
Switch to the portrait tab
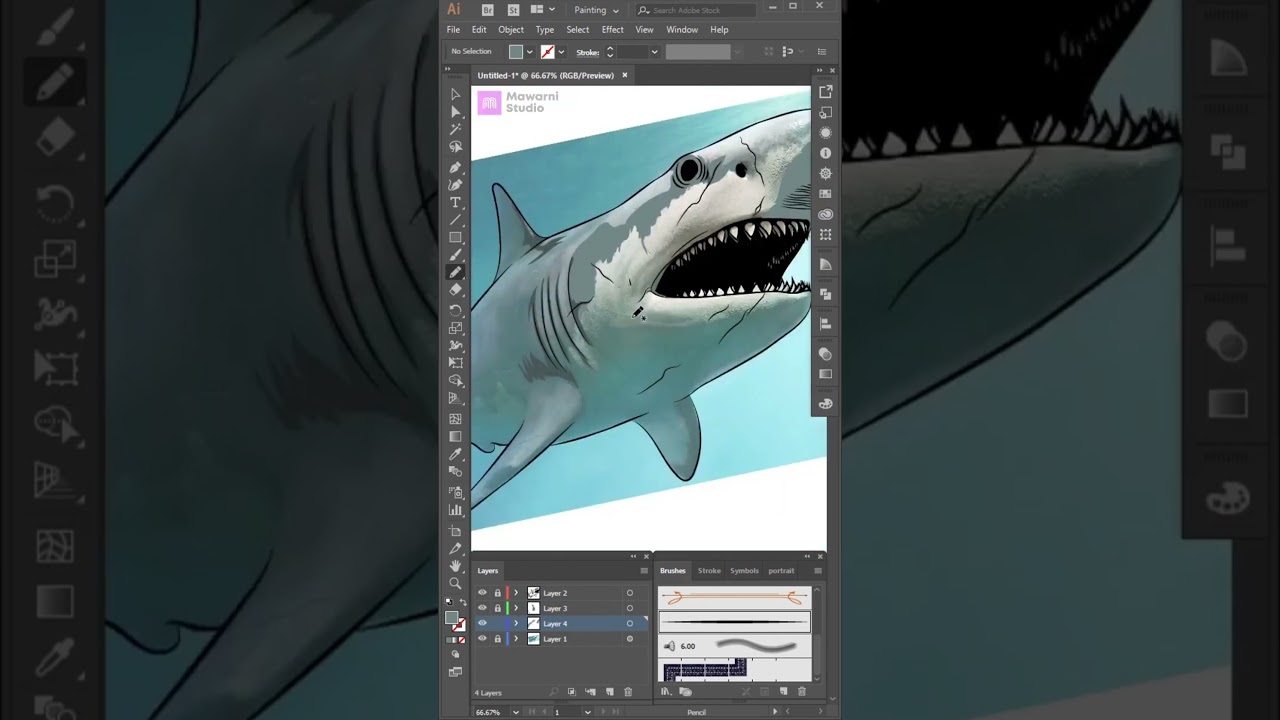tap(781, 571)
